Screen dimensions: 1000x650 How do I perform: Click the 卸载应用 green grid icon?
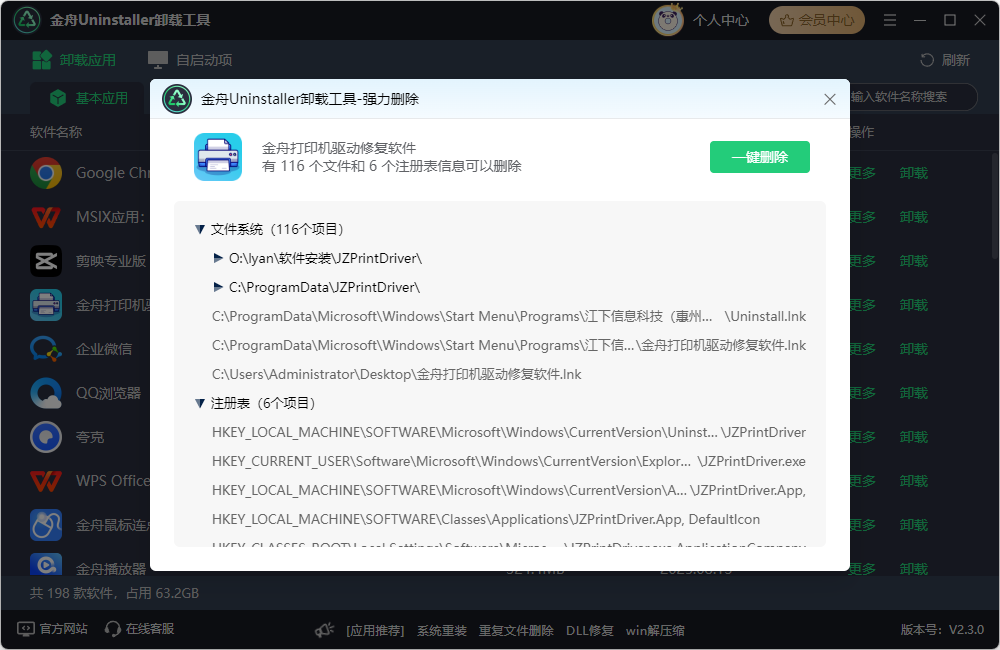coord(42,60)
